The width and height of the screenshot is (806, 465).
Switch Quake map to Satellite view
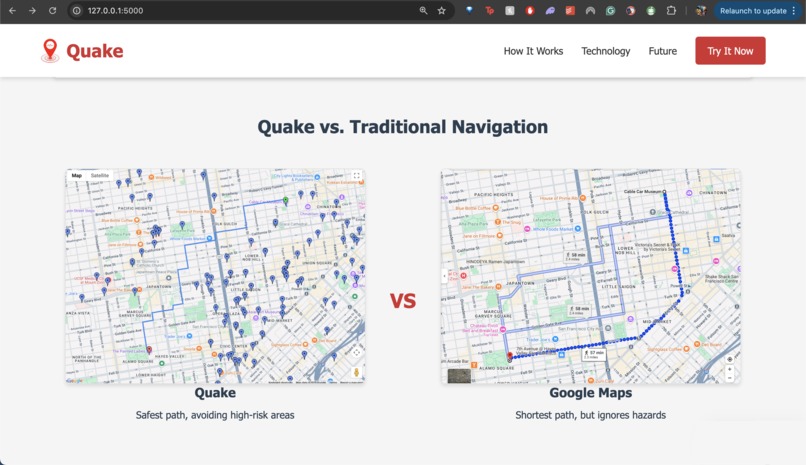pyautogui.click(x=100, y=175)
